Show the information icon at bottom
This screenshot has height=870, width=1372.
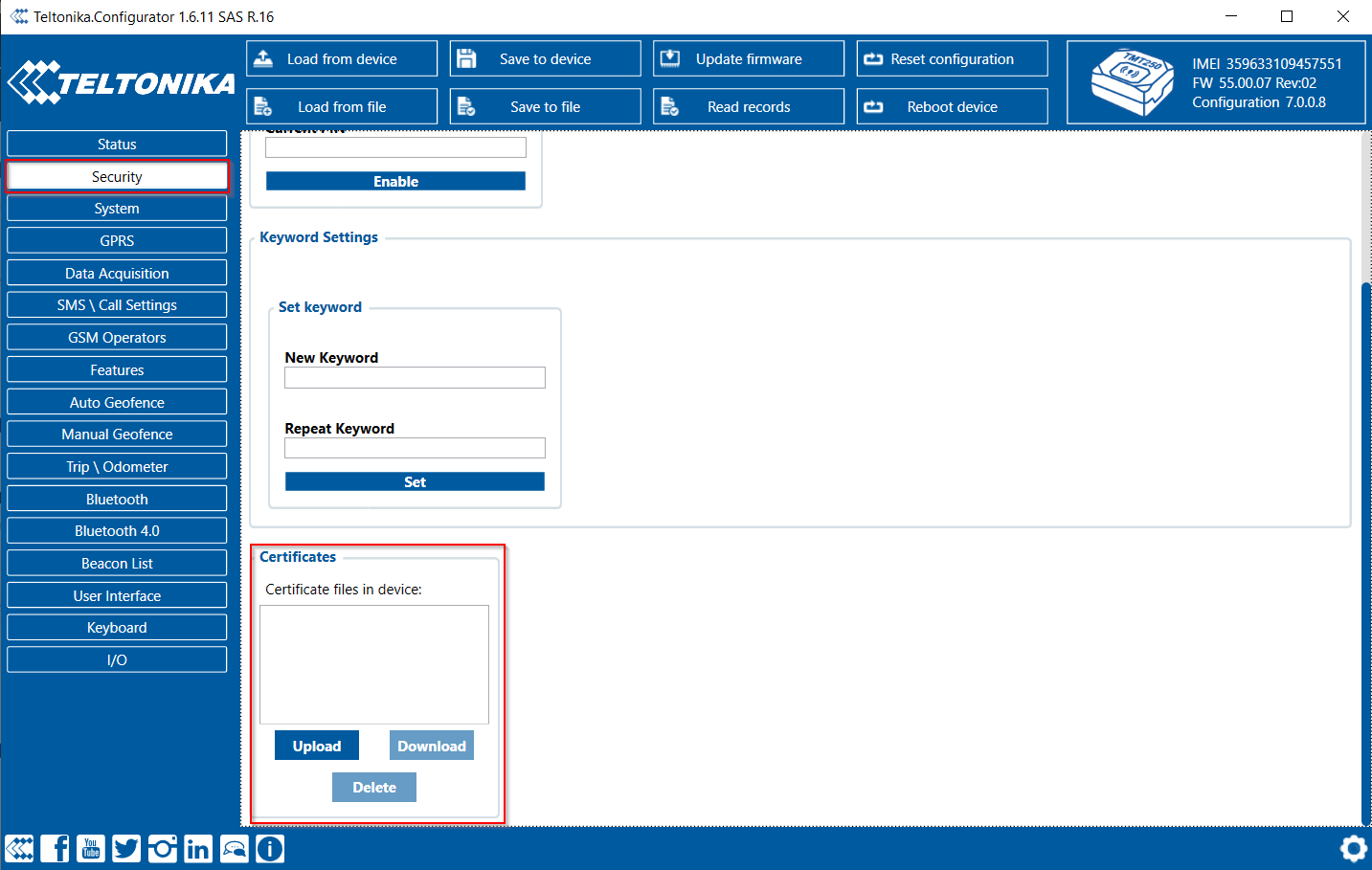270,848
